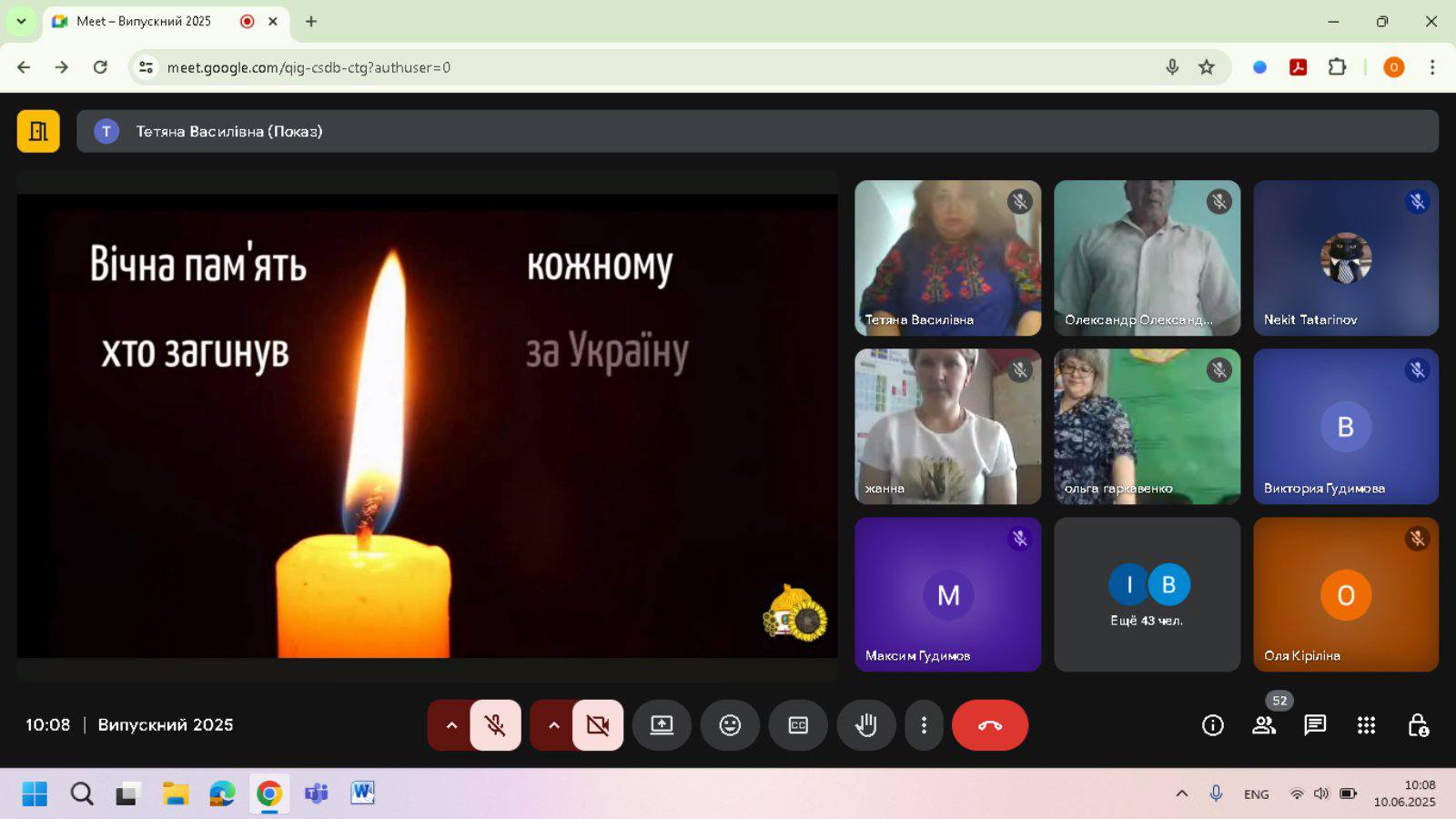The image size is (1456, 819).
Task: Select the Meet – Випускний 2025 browser tab
Action: pos(146,21)
